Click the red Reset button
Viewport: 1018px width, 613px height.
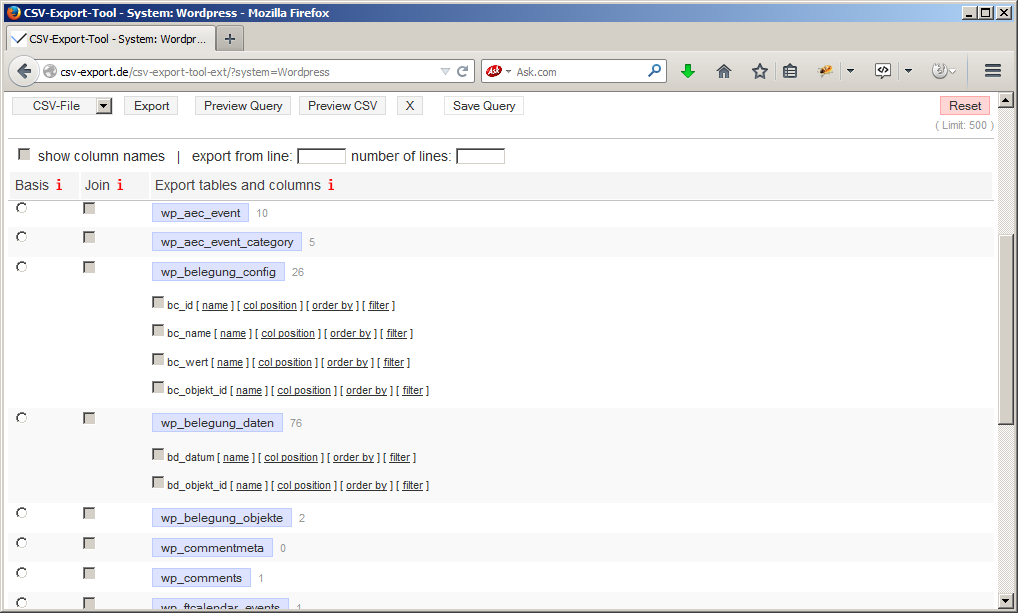coord(965,106)
